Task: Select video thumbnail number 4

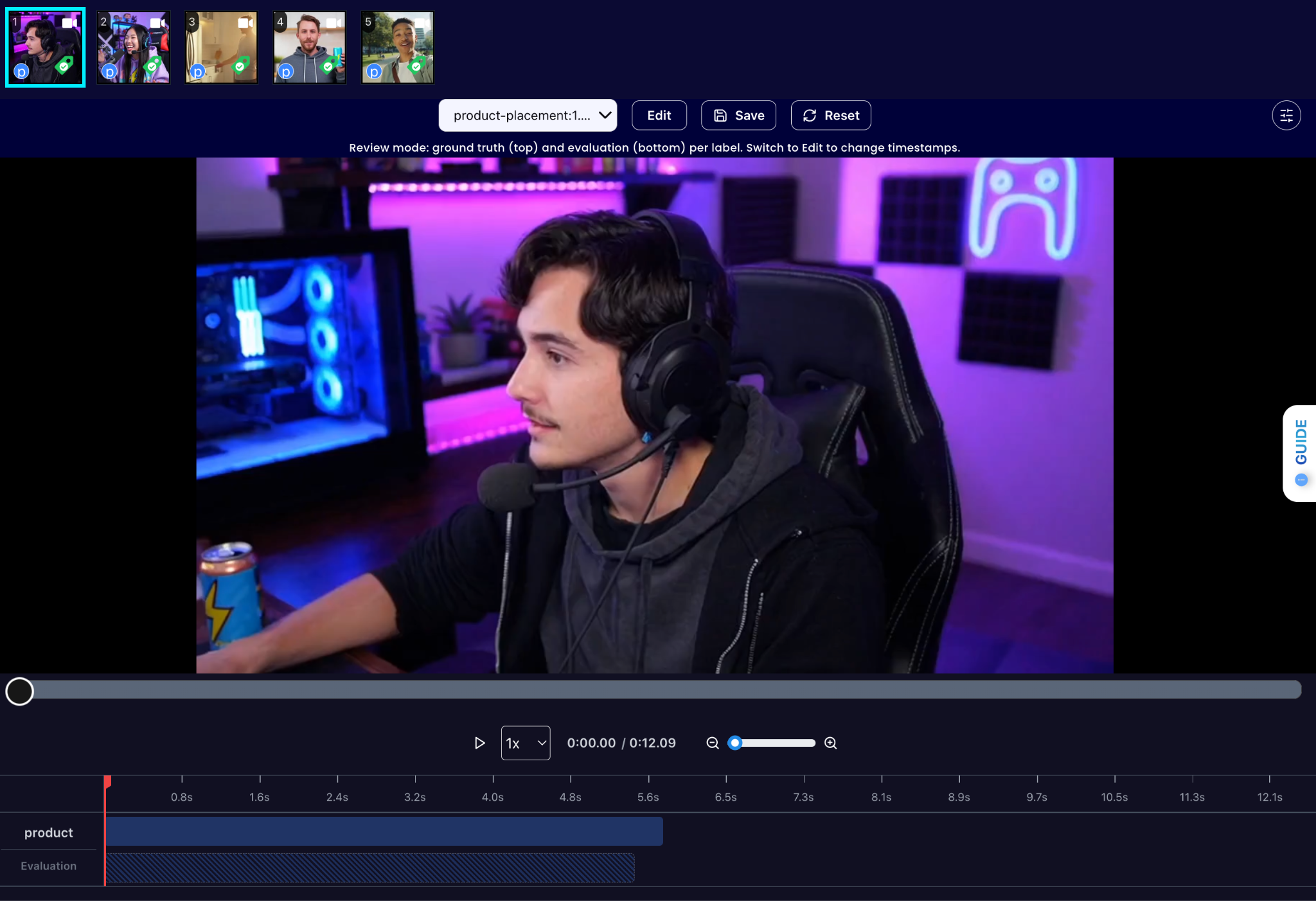Action: tap(309, 48)
